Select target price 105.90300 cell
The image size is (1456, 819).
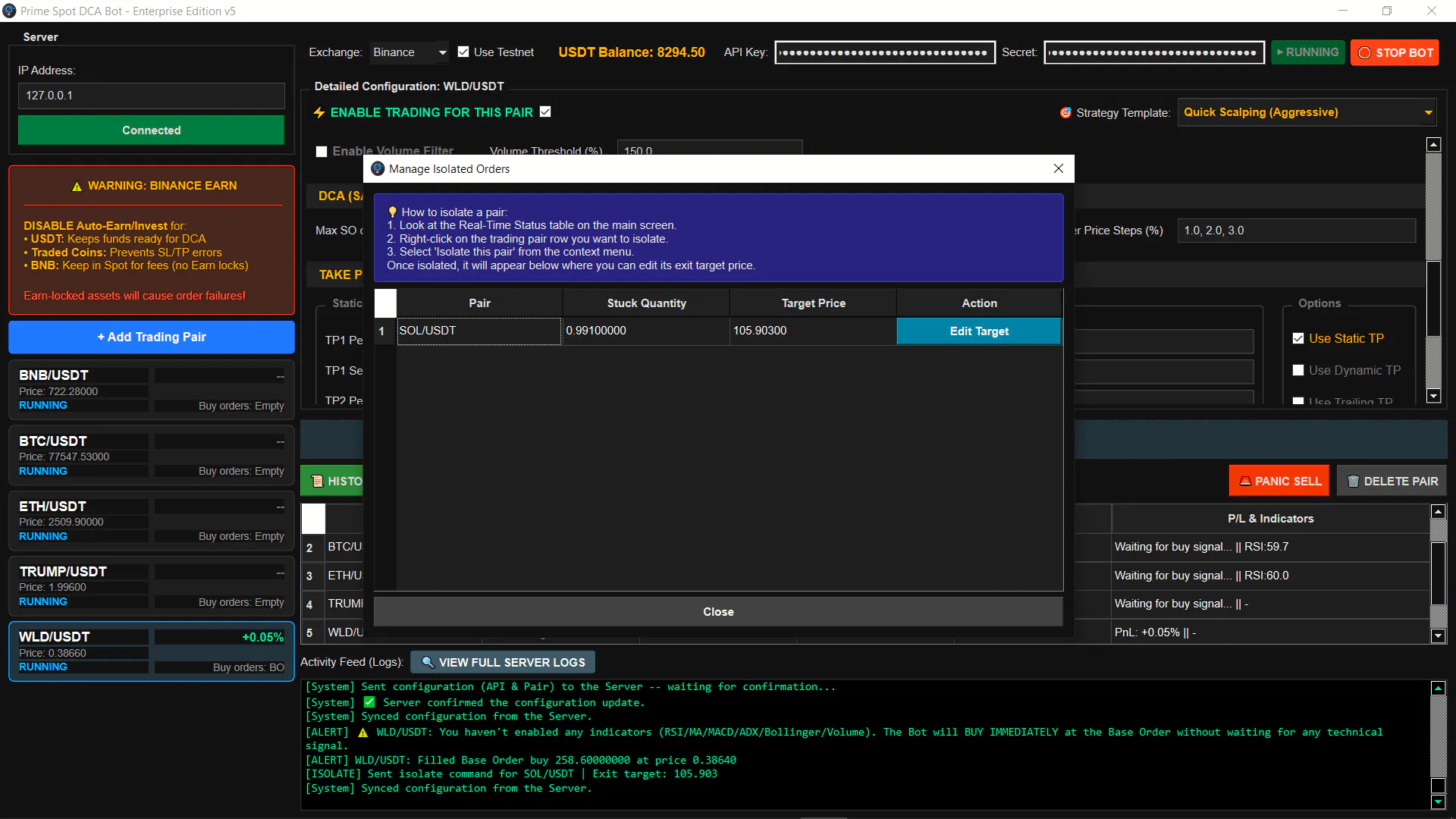coord(813,331)
